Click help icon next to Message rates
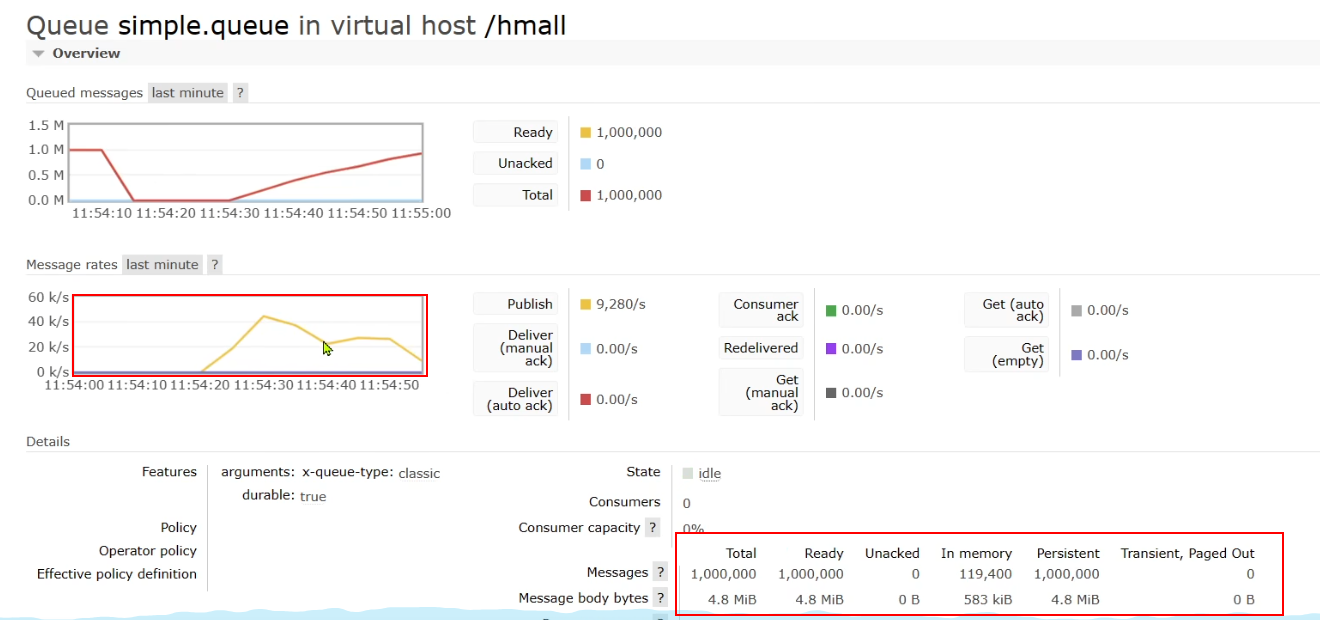Viewport: 1320px width, 620px height. tap(214, 265)
